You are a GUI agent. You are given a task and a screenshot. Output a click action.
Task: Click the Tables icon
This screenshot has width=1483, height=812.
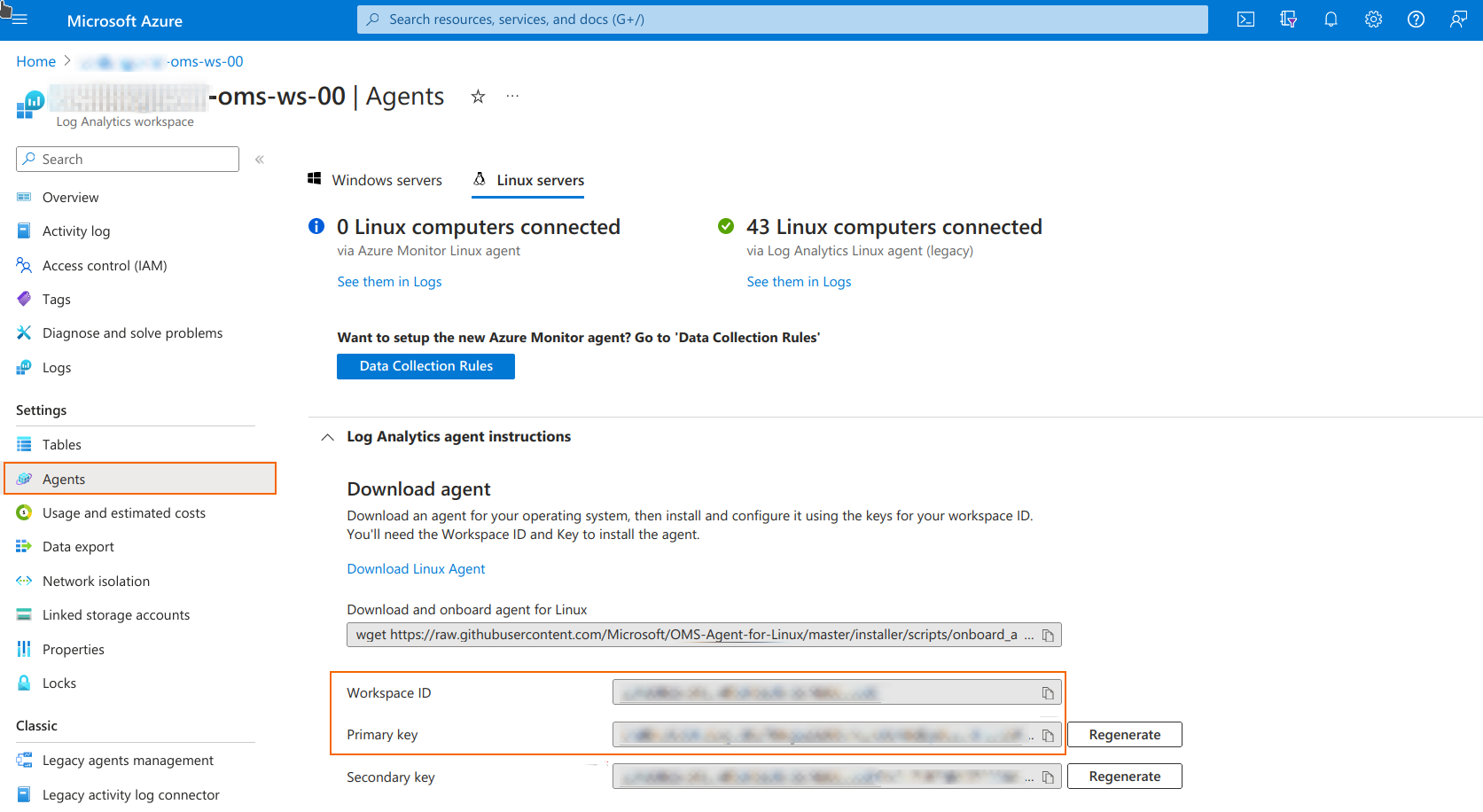tap(24, 445)
